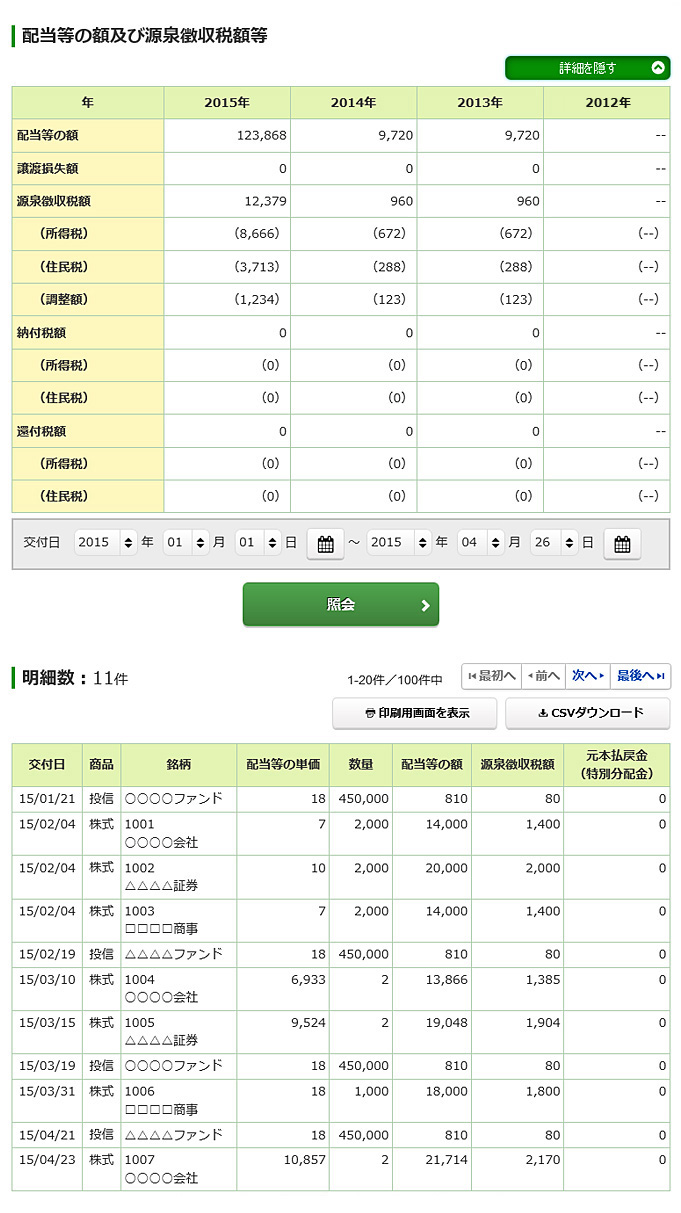Open the end year 2015 dropdown
The height and width of the screenshot is (1213, 681).
click(399, 542)
